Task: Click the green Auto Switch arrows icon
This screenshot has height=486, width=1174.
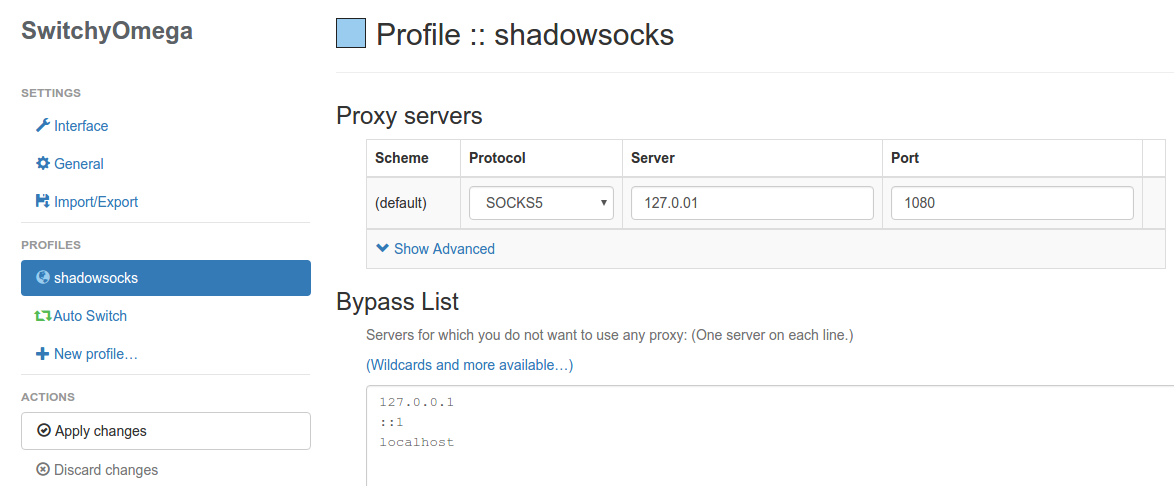Action: pyautogui.click(x=42, y=316)
